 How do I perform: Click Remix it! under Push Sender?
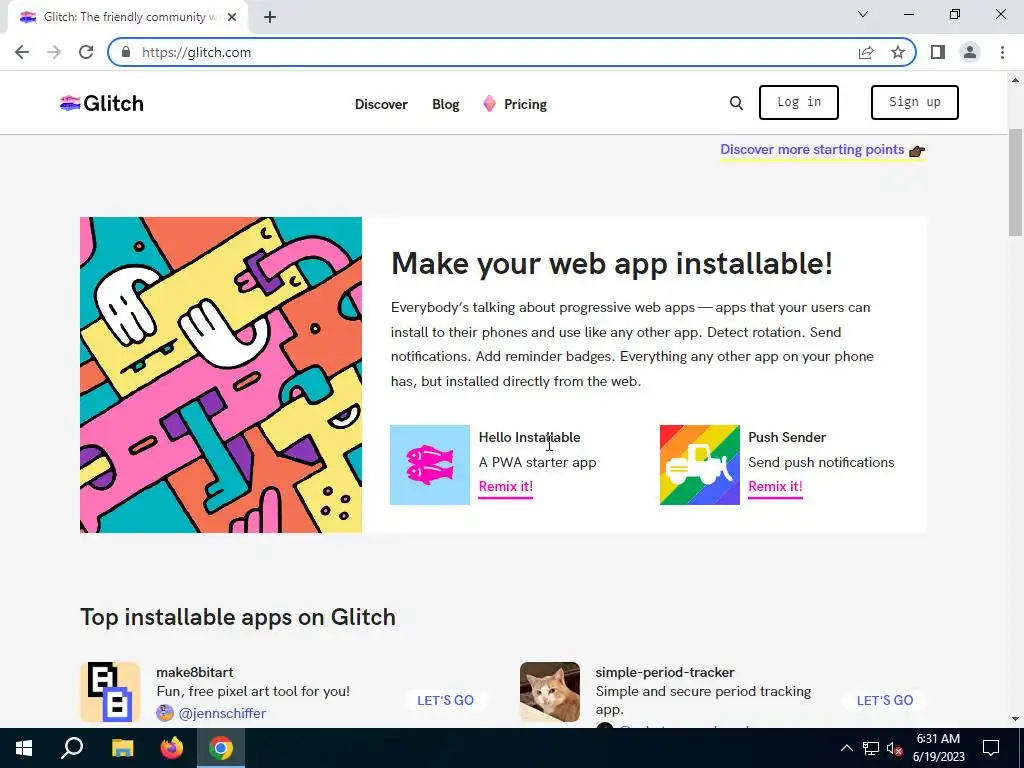click(x=775, y=487)
